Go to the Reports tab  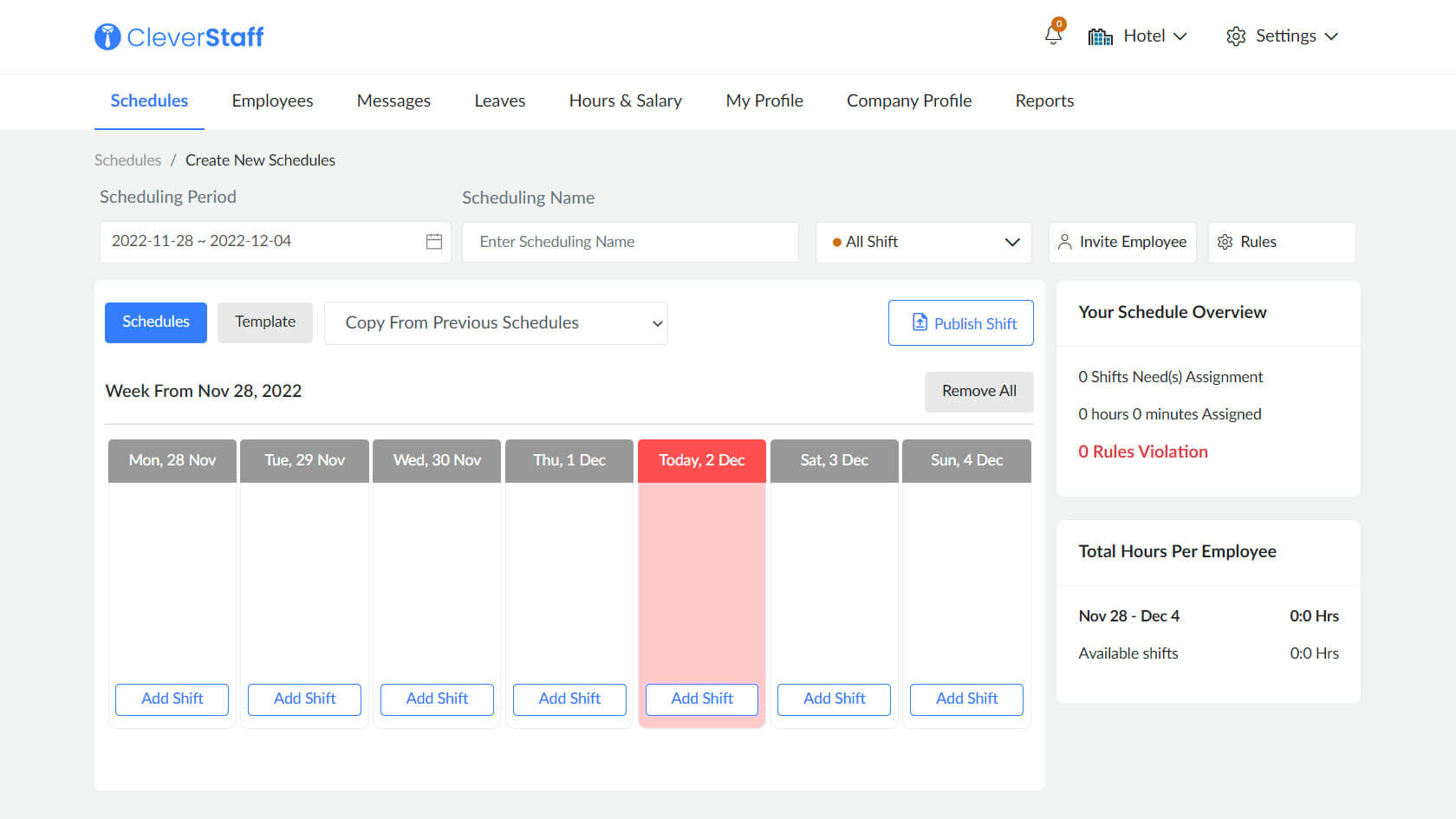click(x=1044, y=101)
